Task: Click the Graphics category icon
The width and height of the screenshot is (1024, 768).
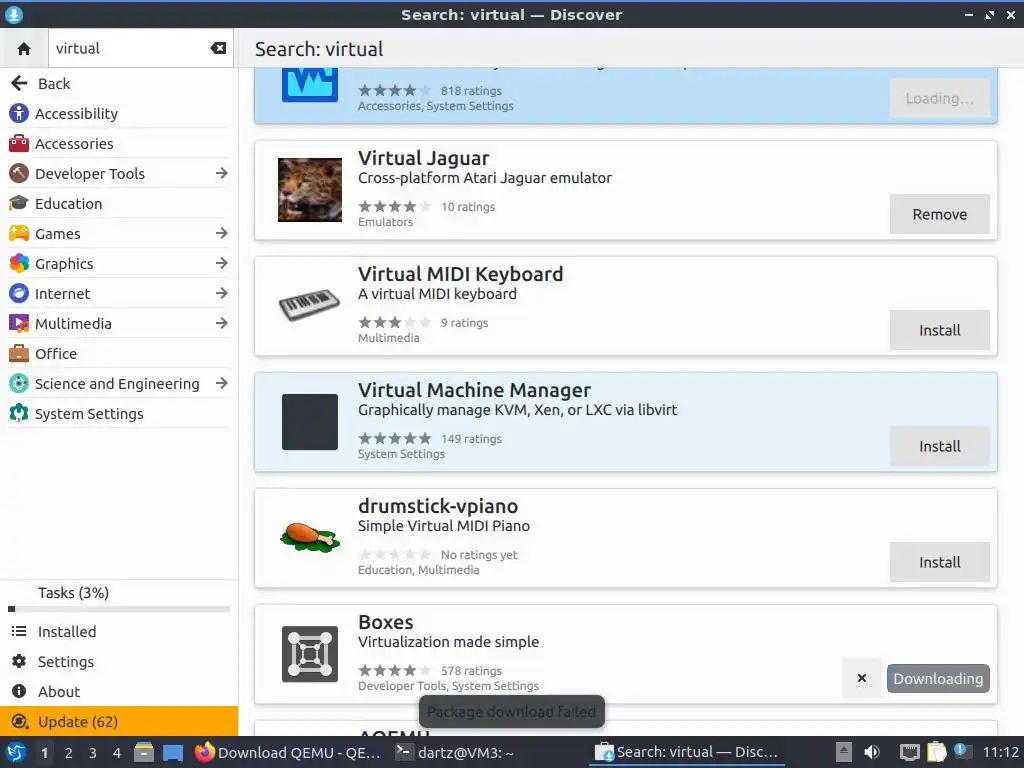Action: point(19,264)
